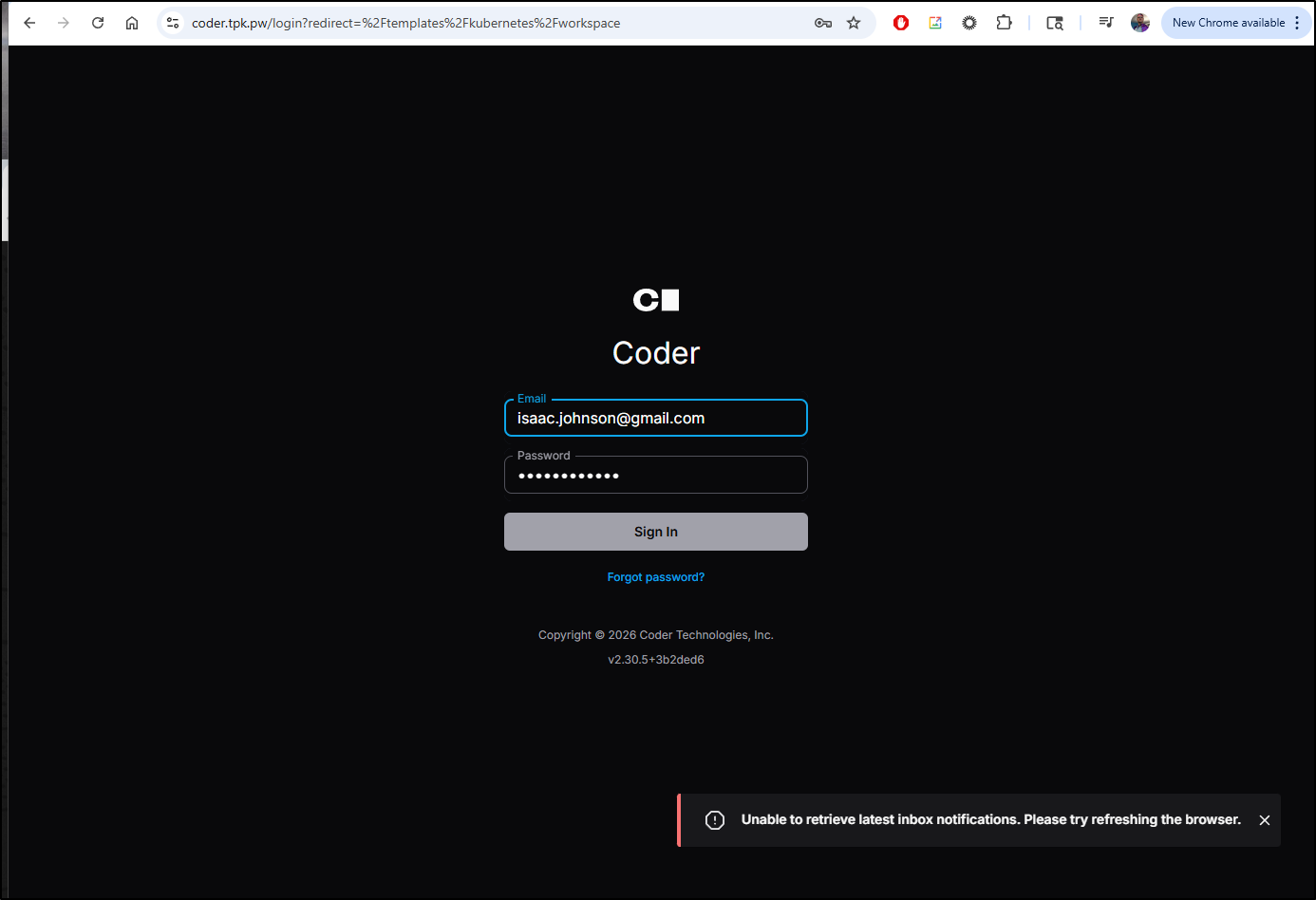Open the AdBlock extension icon
The image size is (1316, 900).
(x=900, y=22)
